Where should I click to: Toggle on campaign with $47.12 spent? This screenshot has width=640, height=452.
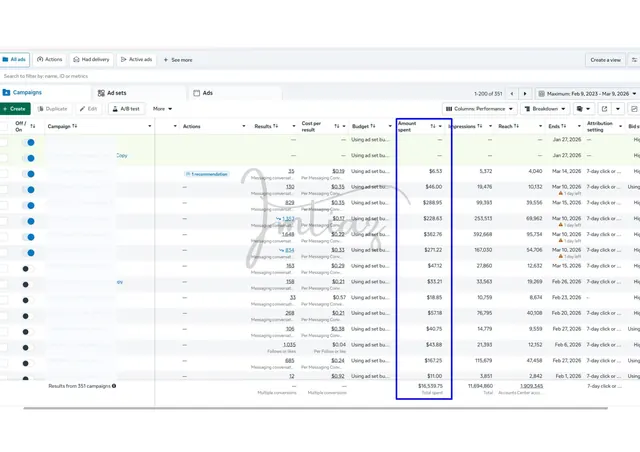point(28,269)
